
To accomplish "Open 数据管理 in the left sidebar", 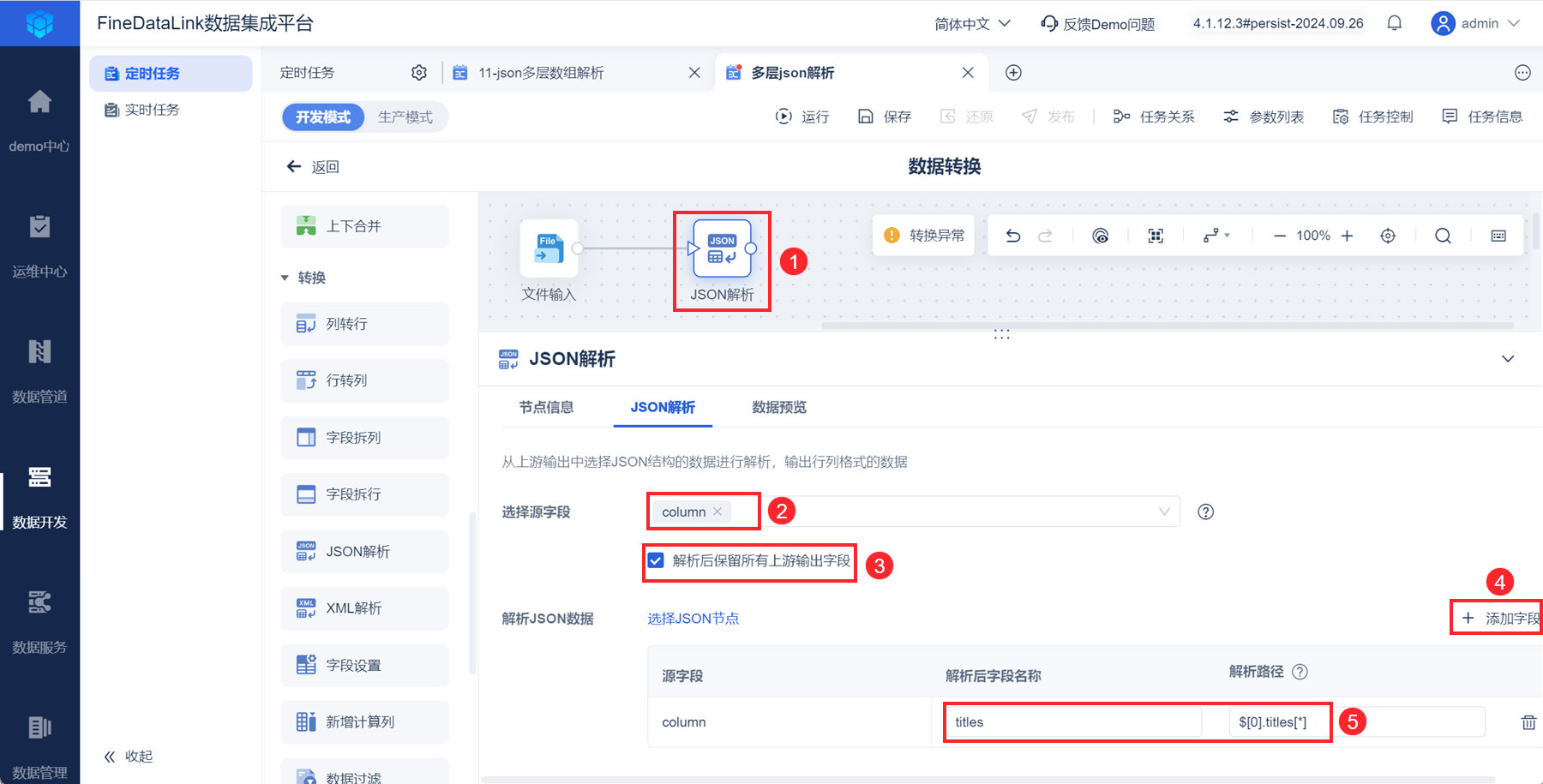I will coord(39,748).
